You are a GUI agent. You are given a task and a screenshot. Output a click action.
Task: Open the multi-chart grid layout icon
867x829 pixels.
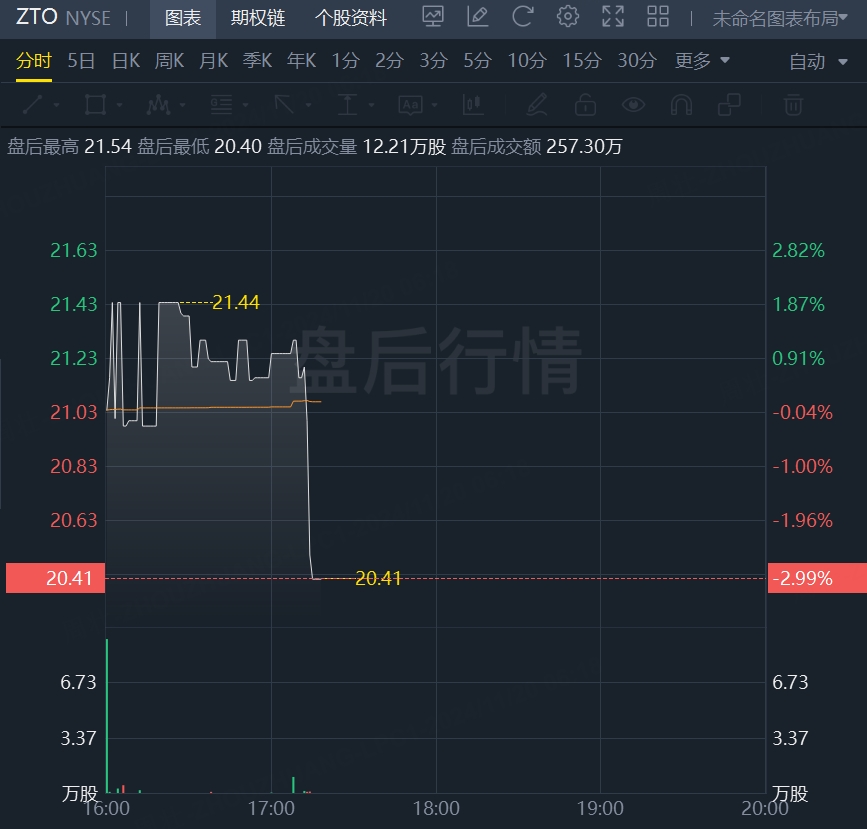658,17
